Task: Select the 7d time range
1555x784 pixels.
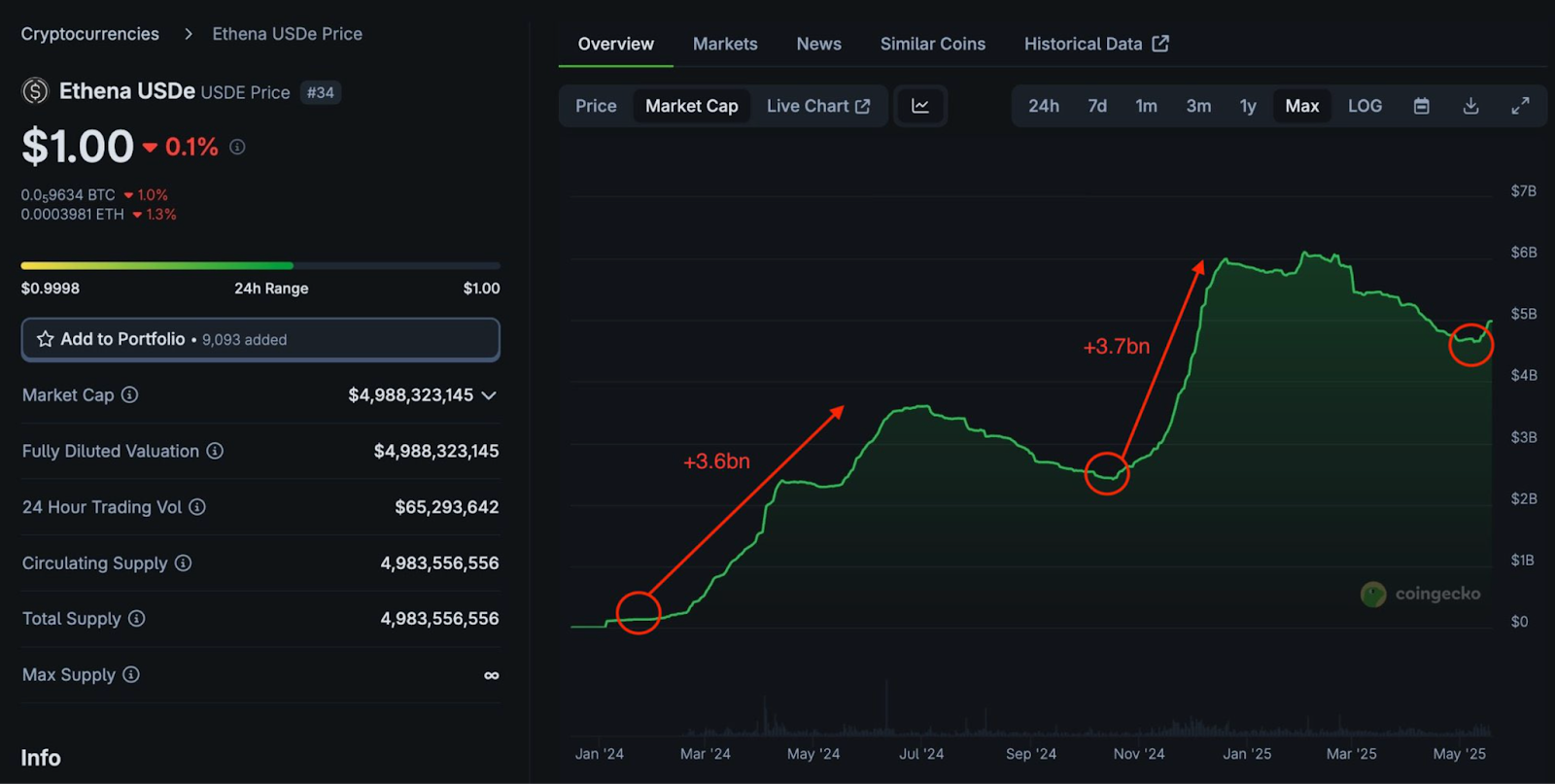Action: [x=1097, y=106]
